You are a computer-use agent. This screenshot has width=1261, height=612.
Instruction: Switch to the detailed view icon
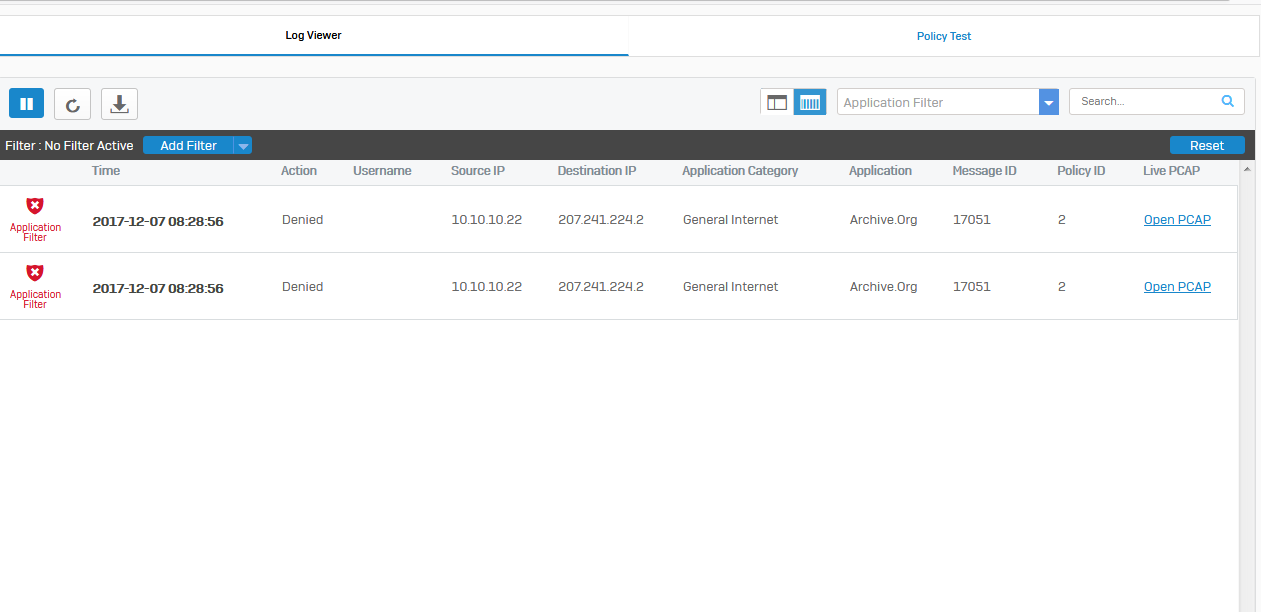810,102
